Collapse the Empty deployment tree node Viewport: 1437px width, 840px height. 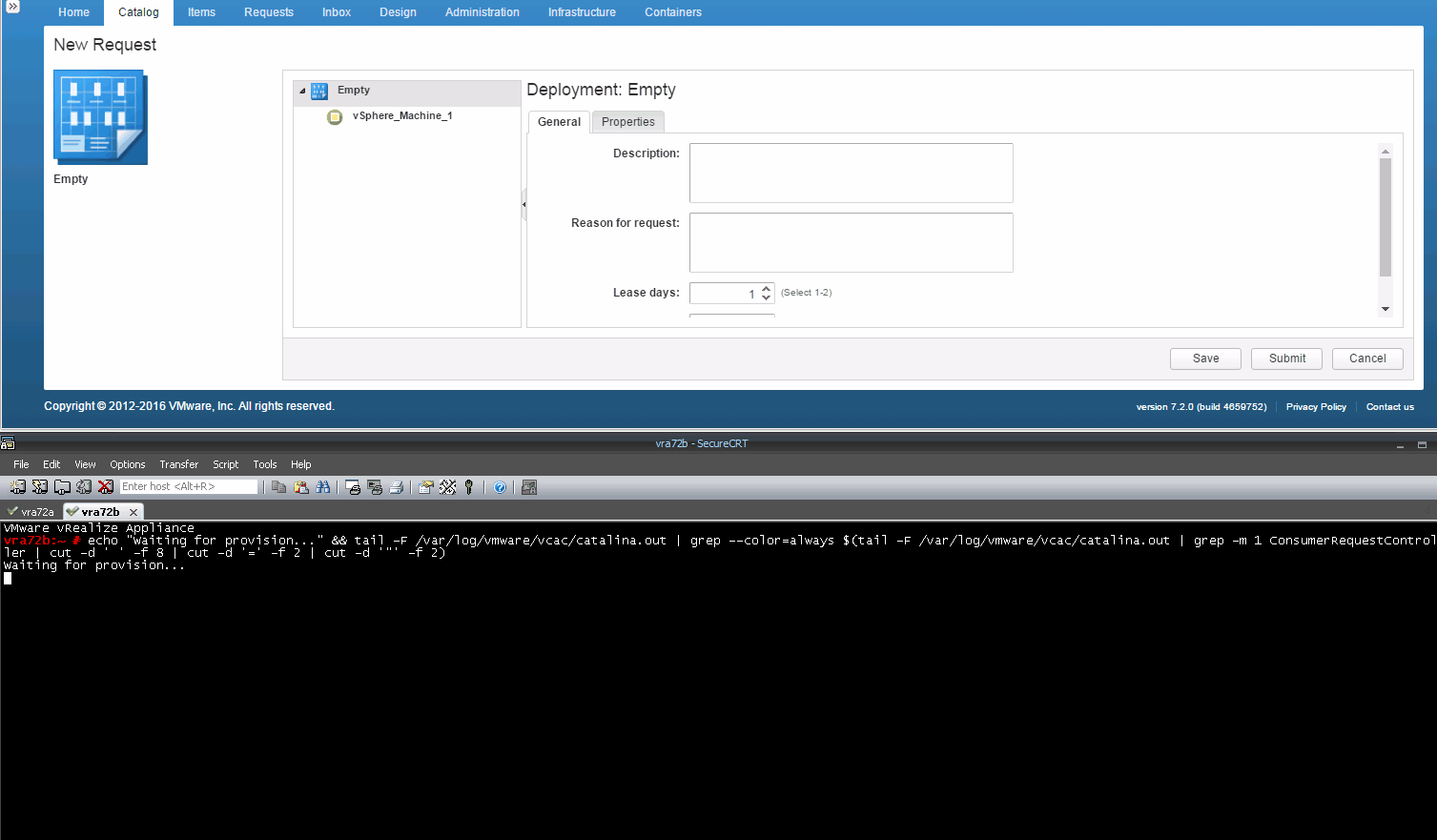[300, 90]
